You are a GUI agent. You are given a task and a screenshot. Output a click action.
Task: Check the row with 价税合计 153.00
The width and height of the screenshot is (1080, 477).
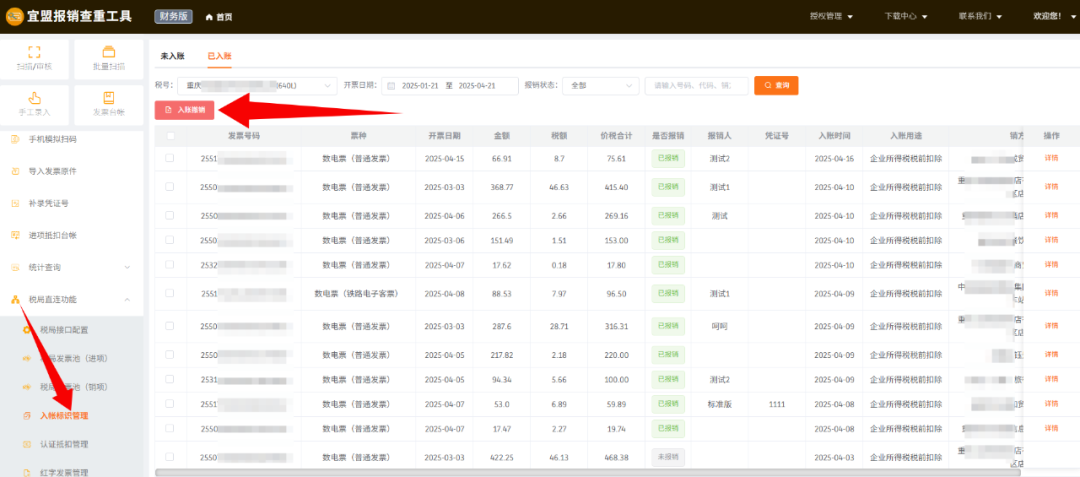pyautogui.click(x=170, y=240)
